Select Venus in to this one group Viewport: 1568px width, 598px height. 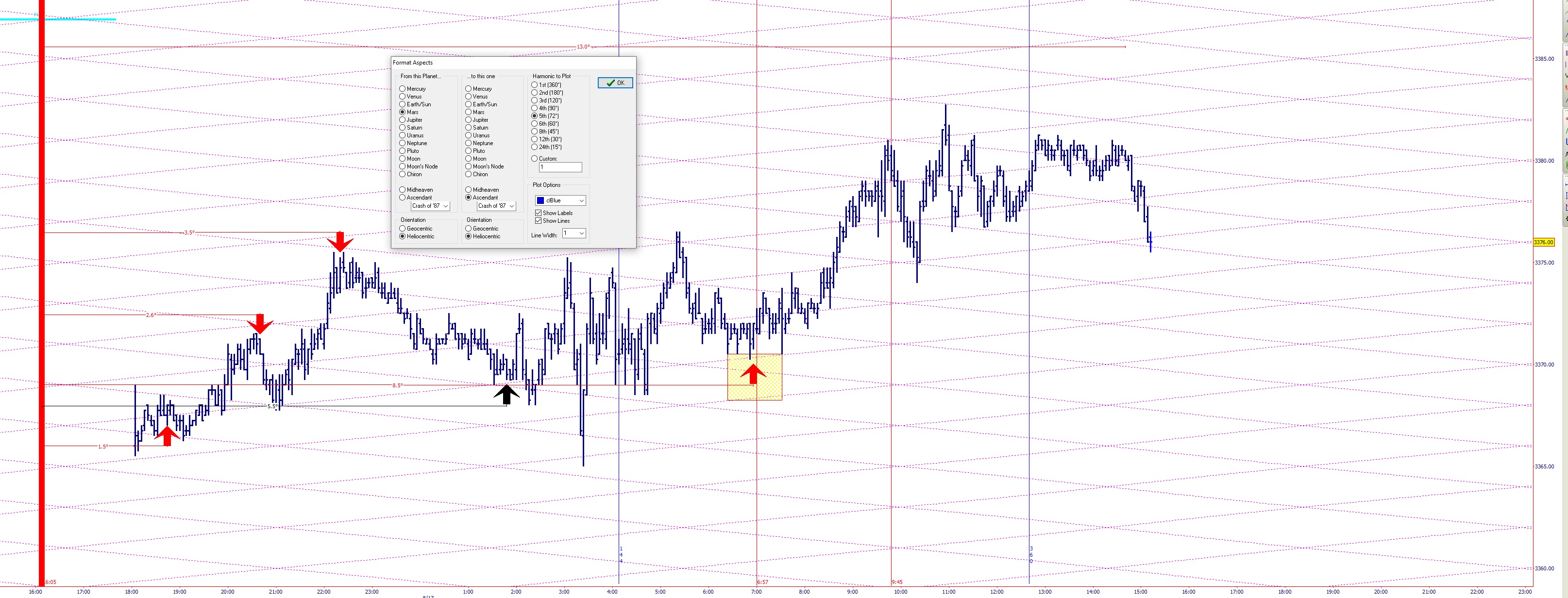[476, 97]
